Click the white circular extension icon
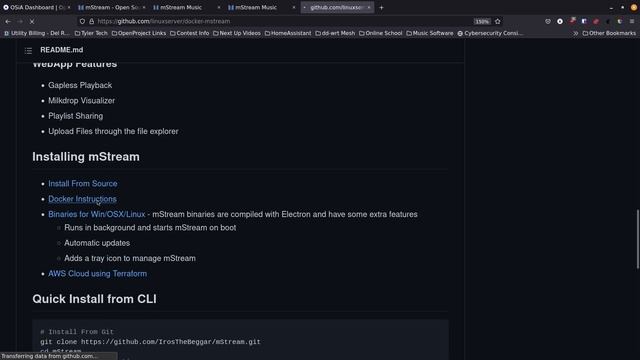Image resolution: width=640 pixels, height=360 pixels. pyautogui.click(x=560, y=21)
